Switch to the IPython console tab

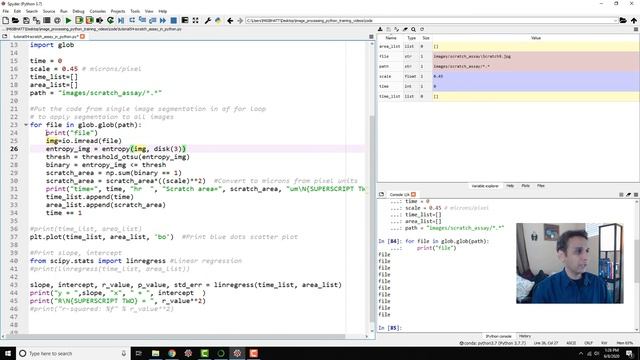tap(498, 336)
